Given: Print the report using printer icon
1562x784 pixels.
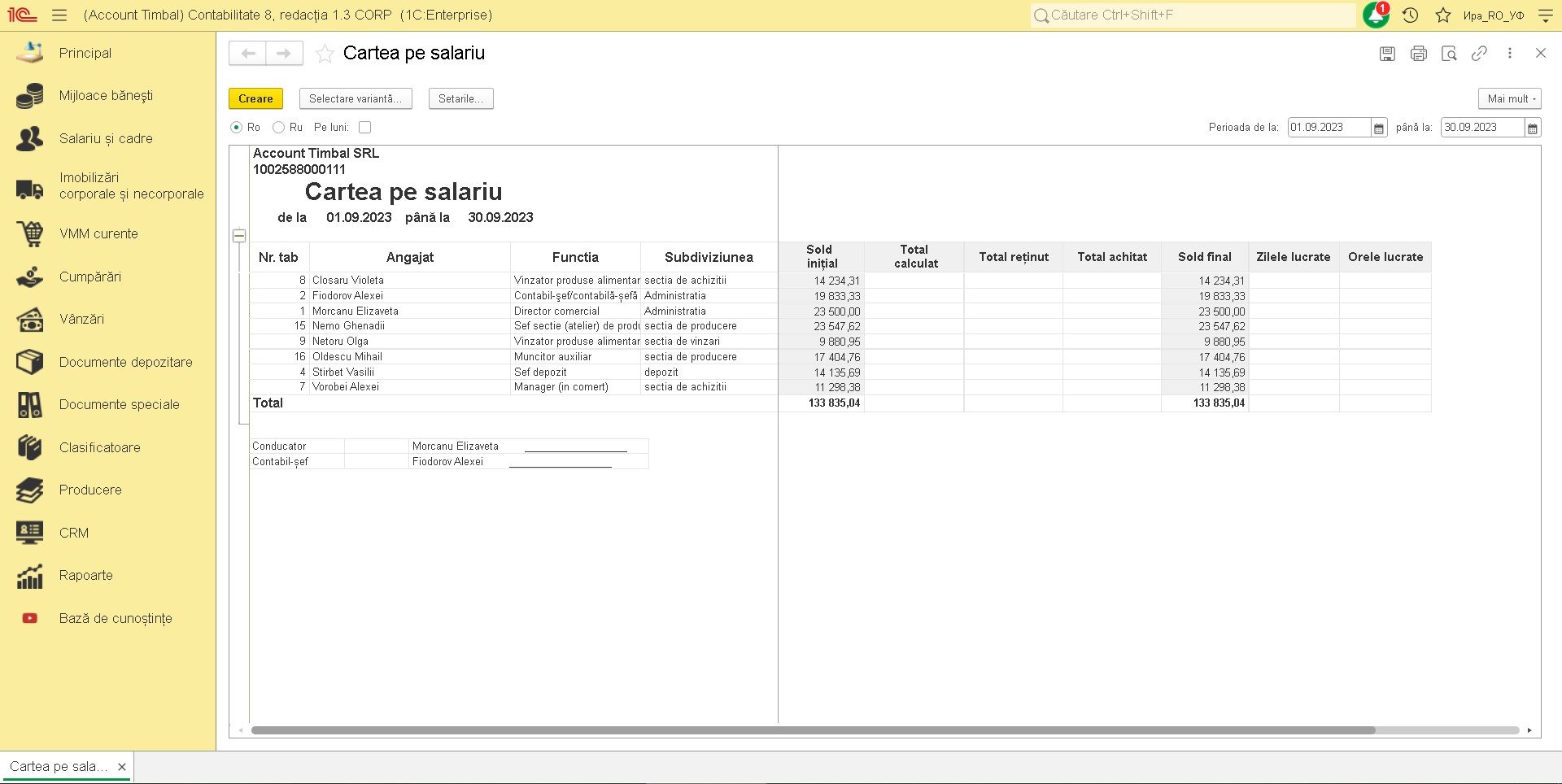Looking at the screenshot, I should [x=1418, y=54].
